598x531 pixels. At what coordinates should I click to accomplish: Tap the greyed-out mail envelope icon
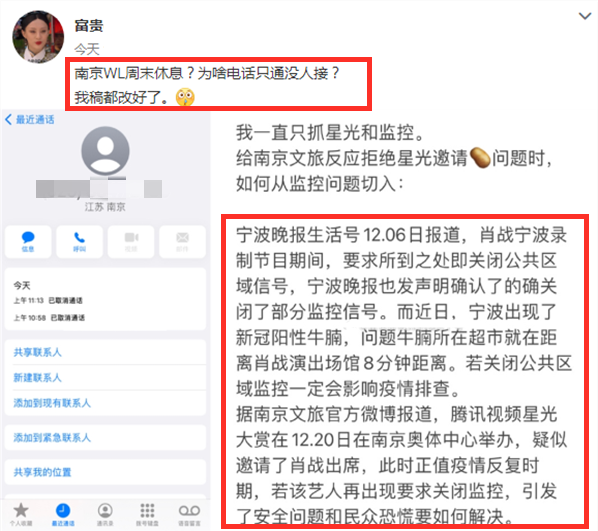[x=182, y=241]
